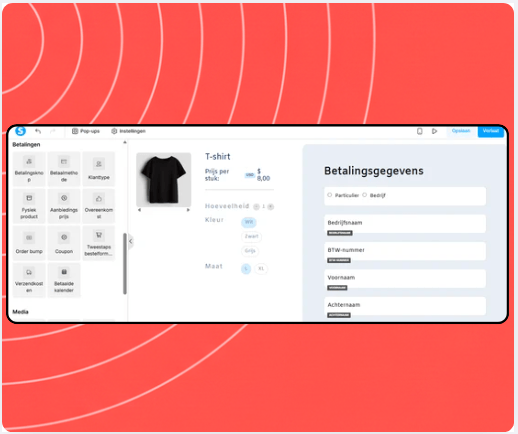Add a Tweestaps bestelformulier element
This screenshot has height=434, width=518.
[x=99, y=243]
